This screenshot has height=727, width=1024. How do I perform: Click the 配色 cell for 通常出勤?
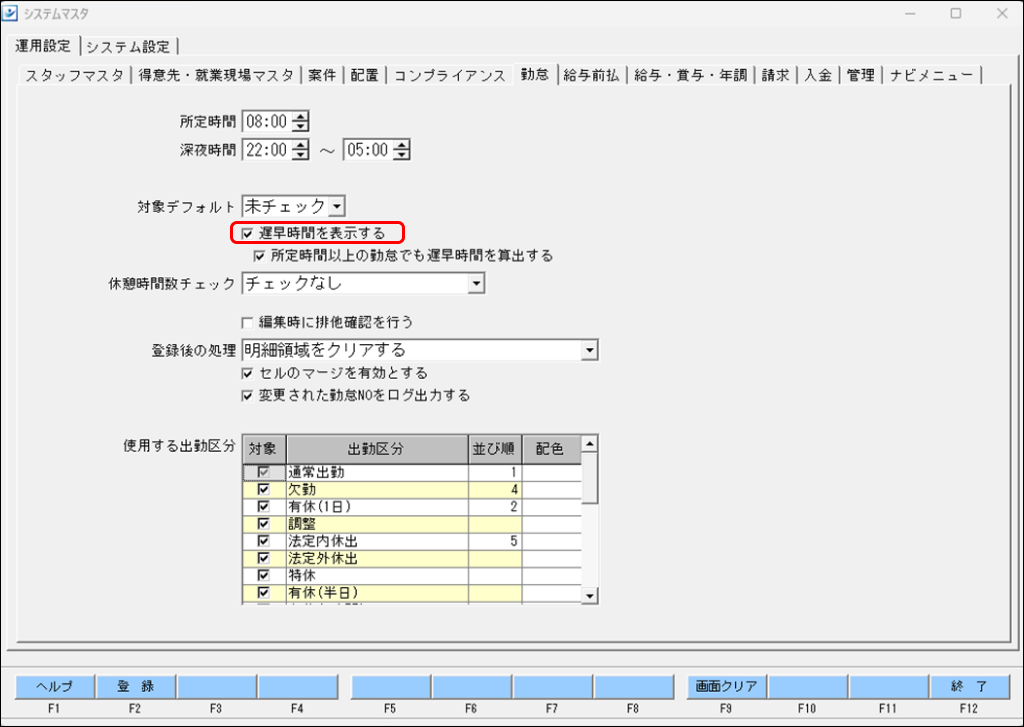point(551,472)
